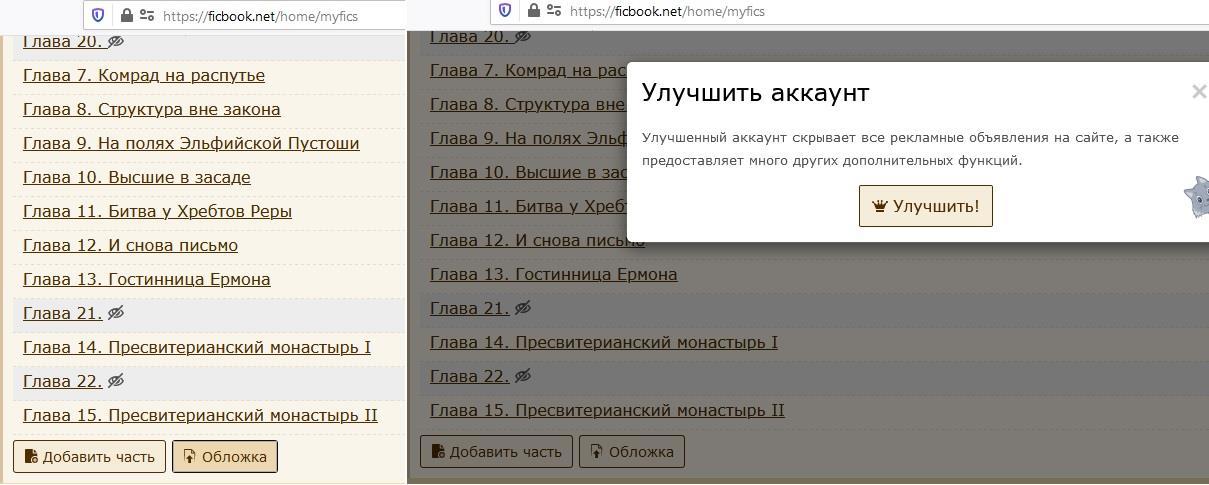This screenshot has width=1209, height=485.
Task: Toggle the hidden-eye icon for Глава 20 in the left list
Action: (x=116, y=42)
